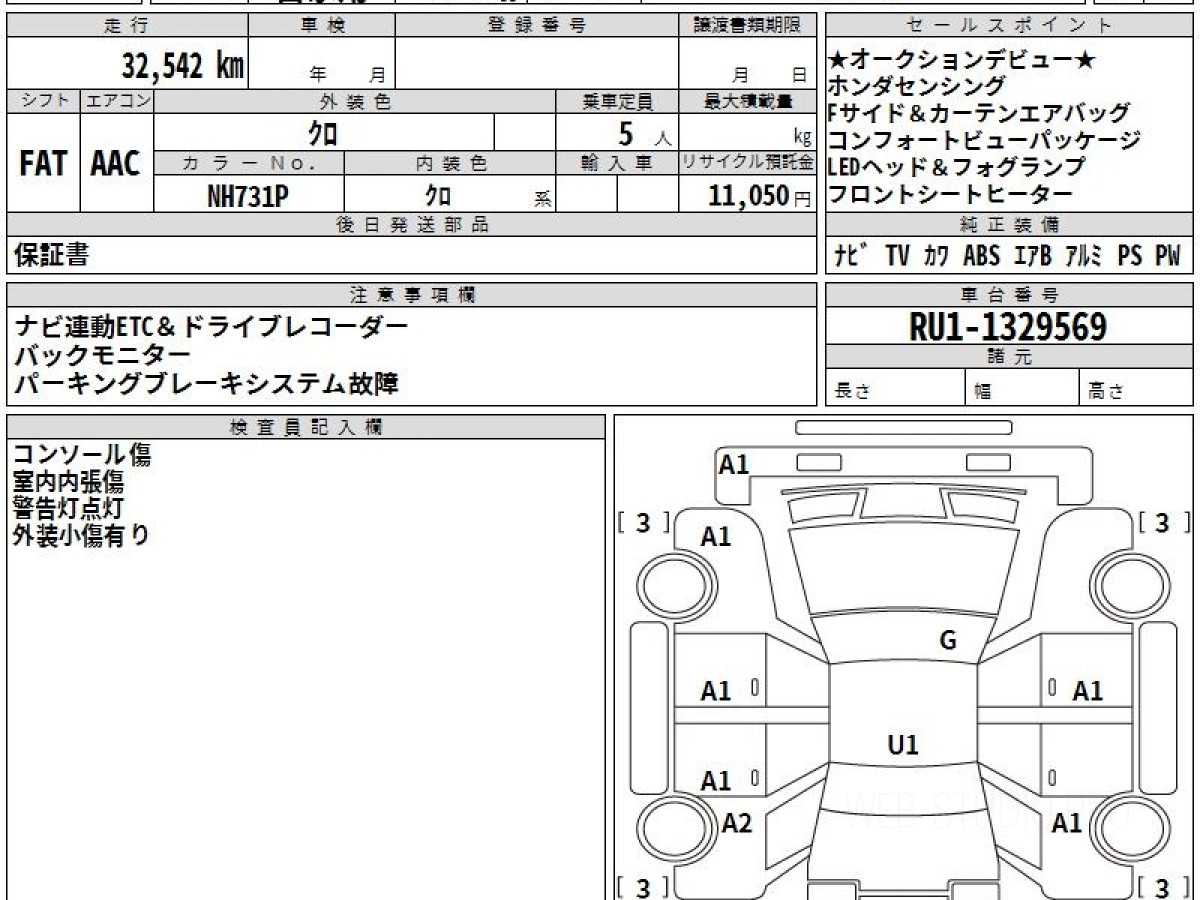Select the ABS equipment code
The image size is (1200, 900).
pyautogui.click(x=981, y=256)
